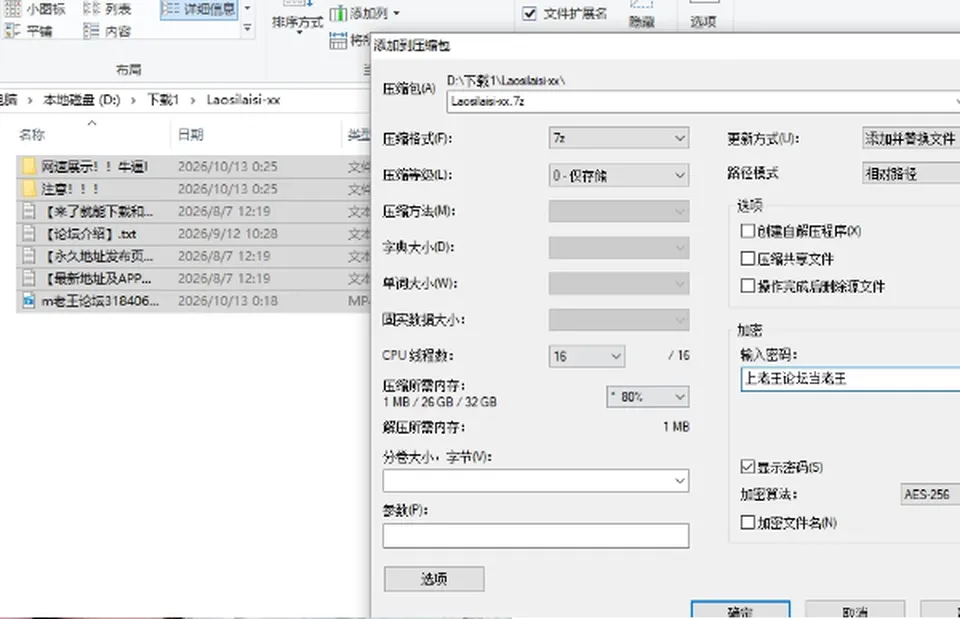
Task: Click the 隐藏 hide items ribbon button
Action: (x=641, y=15)
